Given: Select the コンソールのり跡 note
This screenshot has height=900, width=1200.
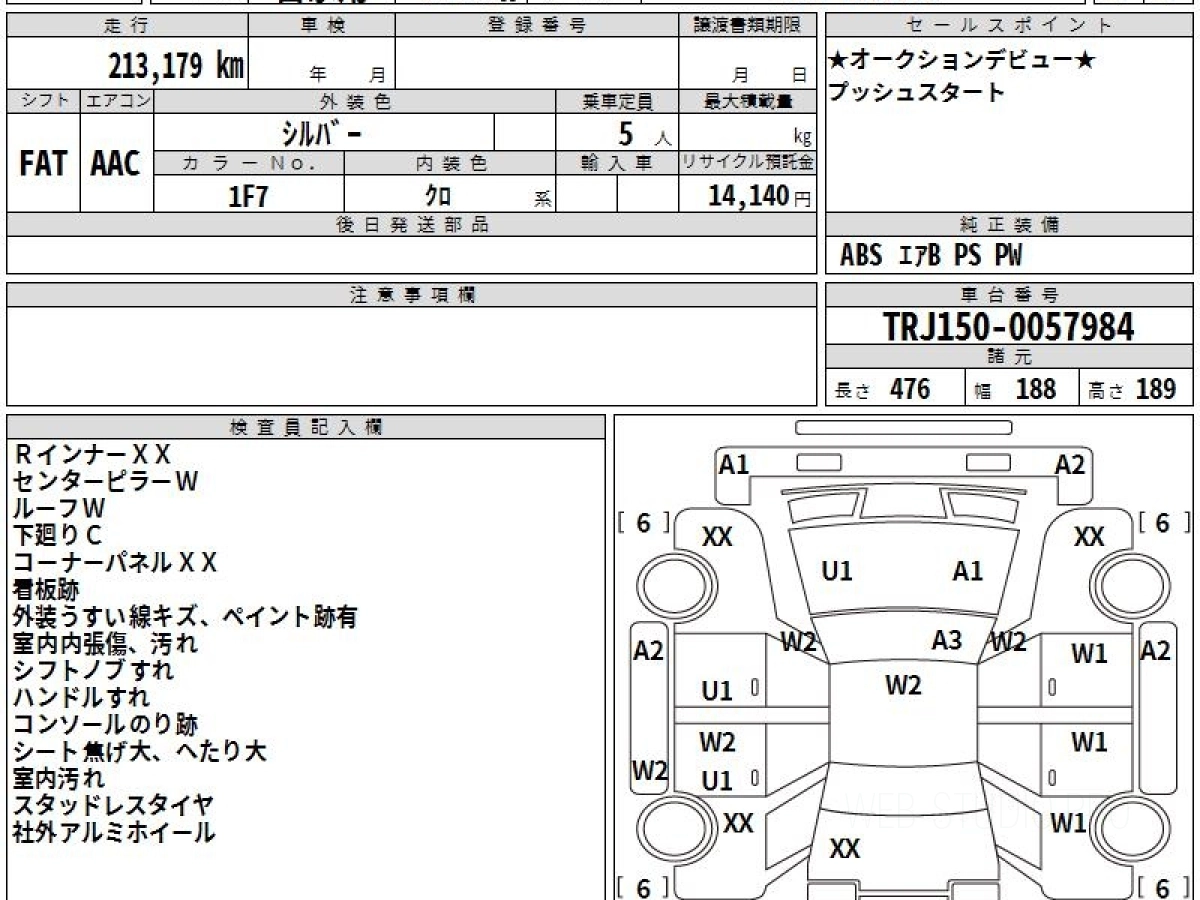Looking at the screenshot, I should pyautogui.click(x=105, y=724).
